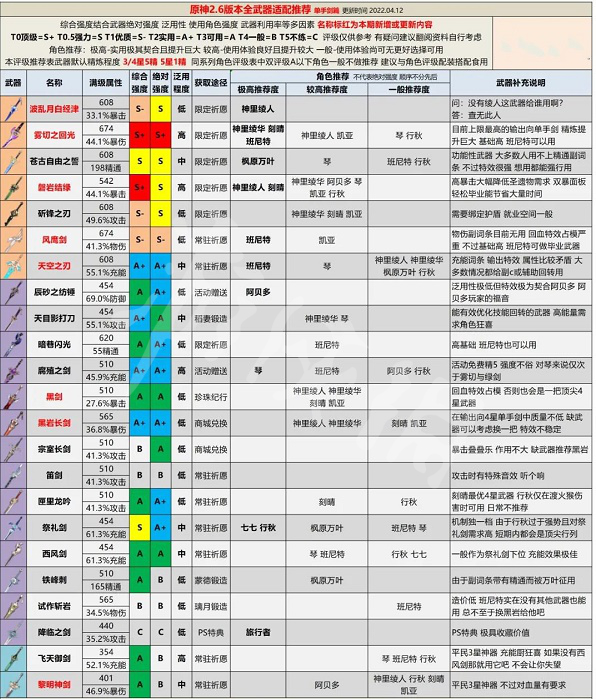The image size is (596, 699).
Task: Click the 天空之刃 weapon icon
Action: click(x=13, y=266)
